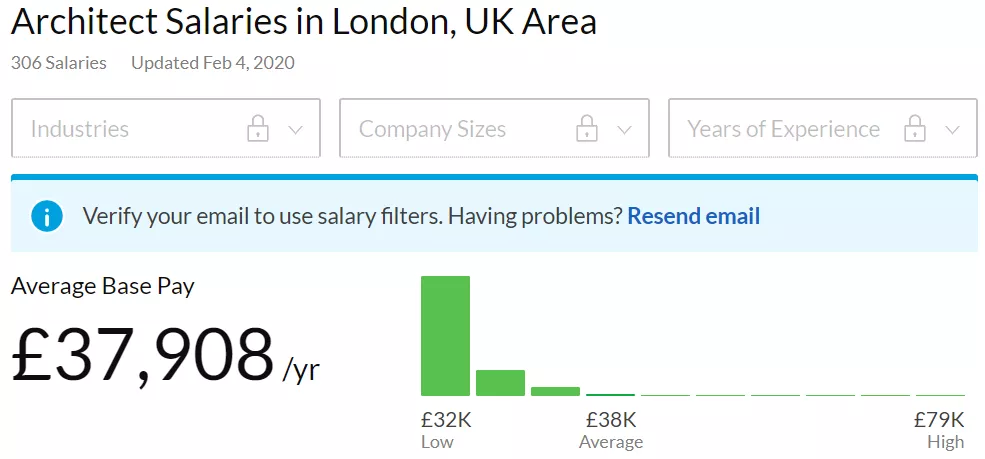Click the £79K High label
The image size is (985, 459).
tap(939, 429)
